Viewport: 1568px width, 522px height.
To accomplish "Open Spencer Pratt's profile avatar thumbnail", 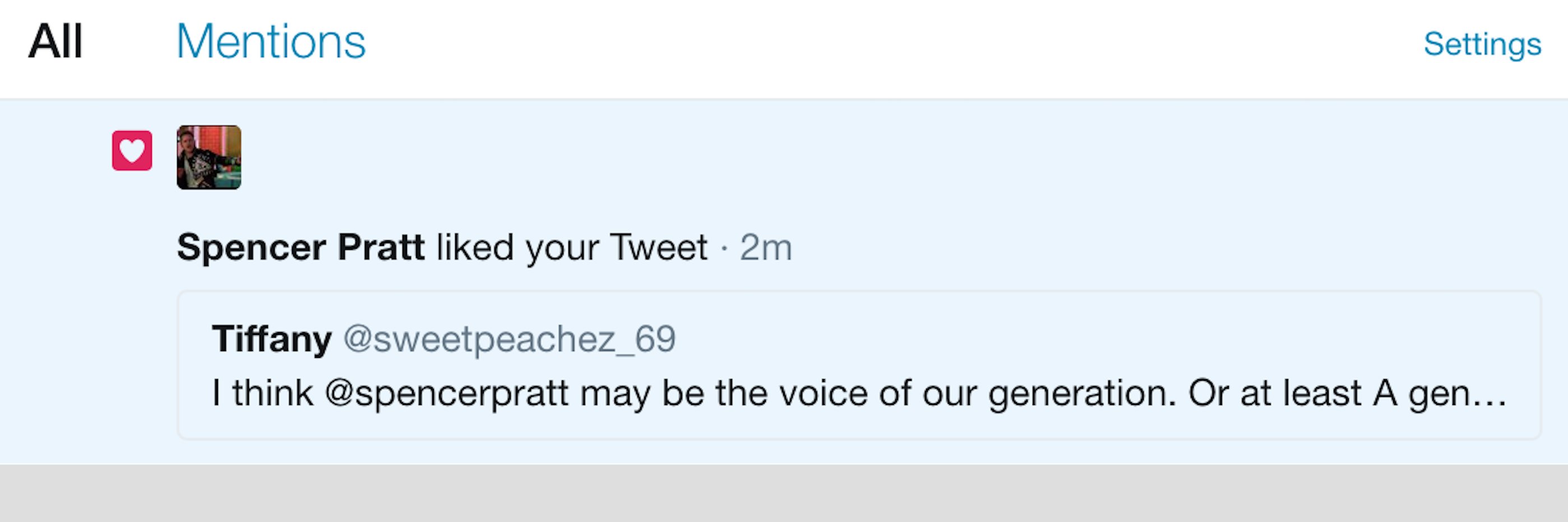I will click(x=209, y=157).
